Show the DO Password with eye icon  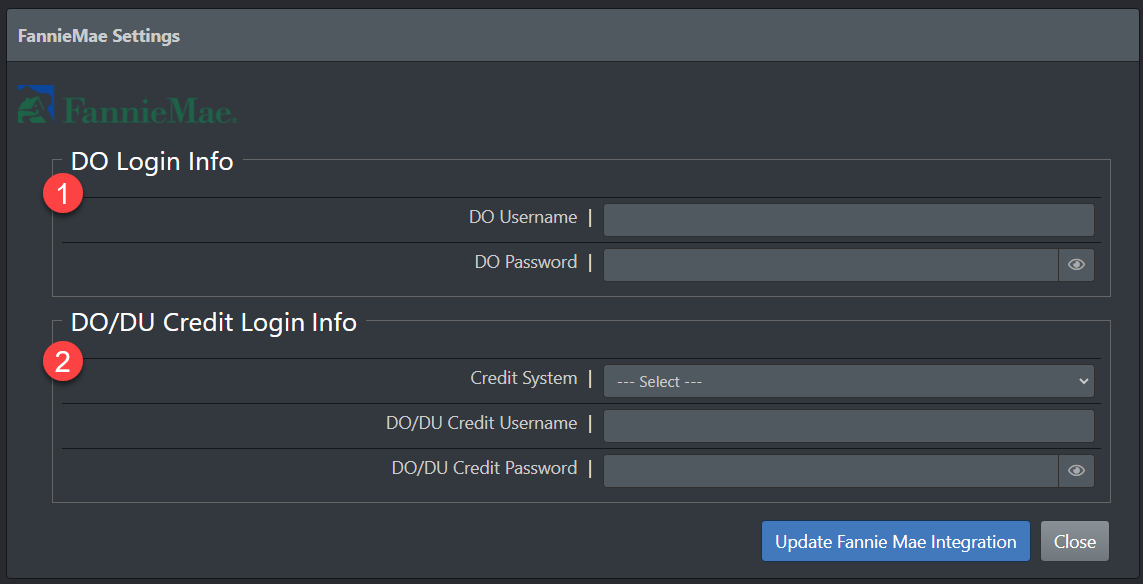pyautogui.click(x=1076, y=265)
